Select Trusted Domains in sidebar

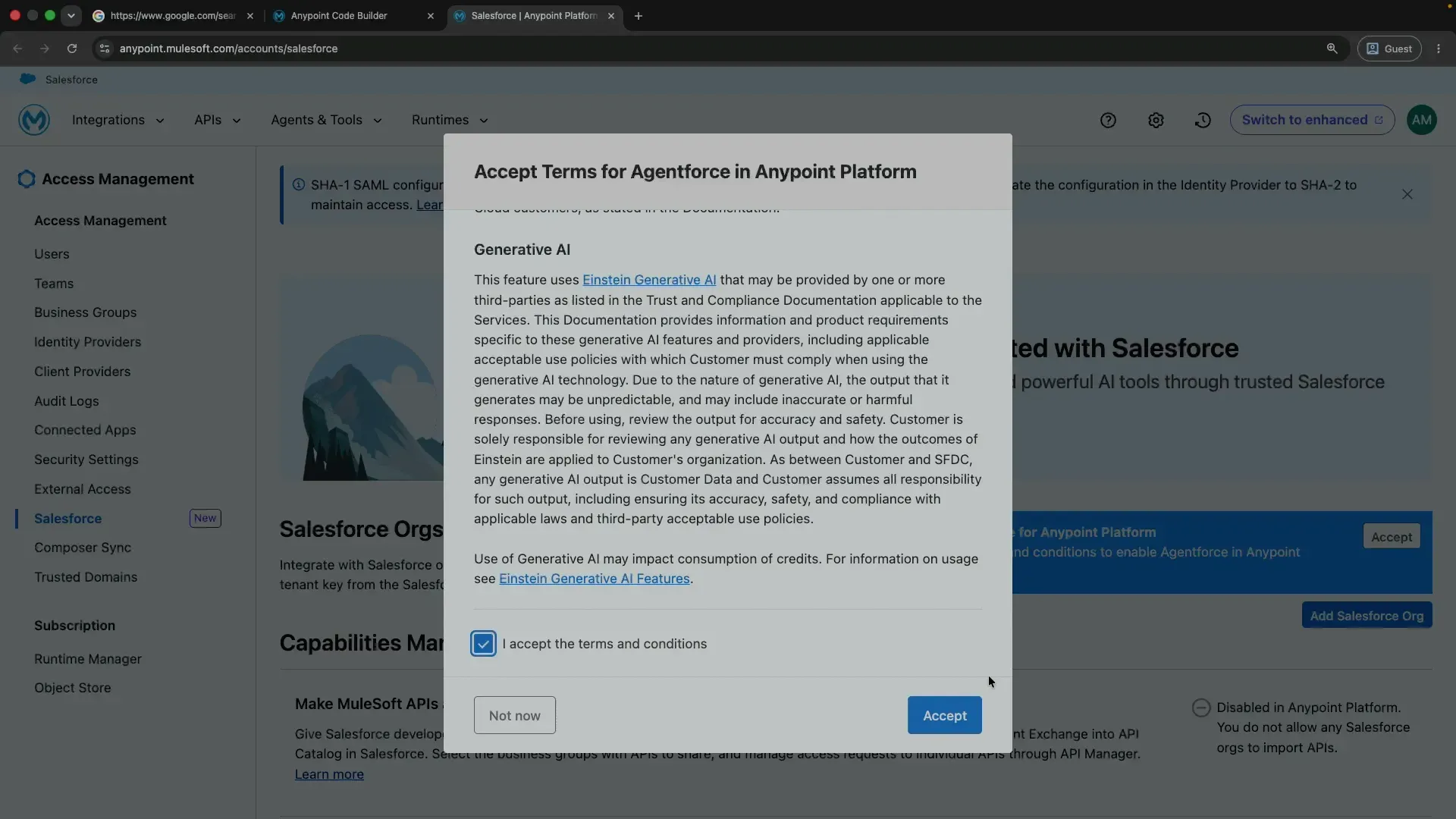coord(86,577)
